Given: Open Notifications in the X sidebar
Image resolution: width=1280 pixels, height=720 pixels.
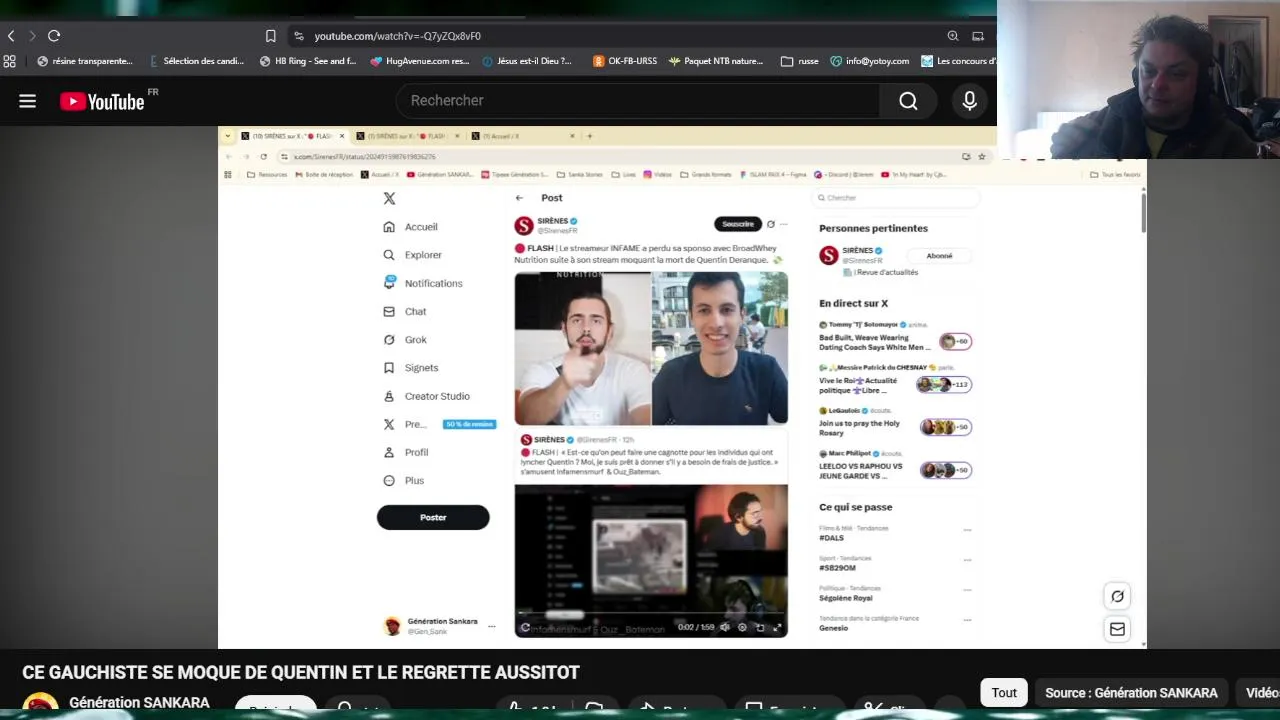Looking at the screenshot, I should (423, 283).
